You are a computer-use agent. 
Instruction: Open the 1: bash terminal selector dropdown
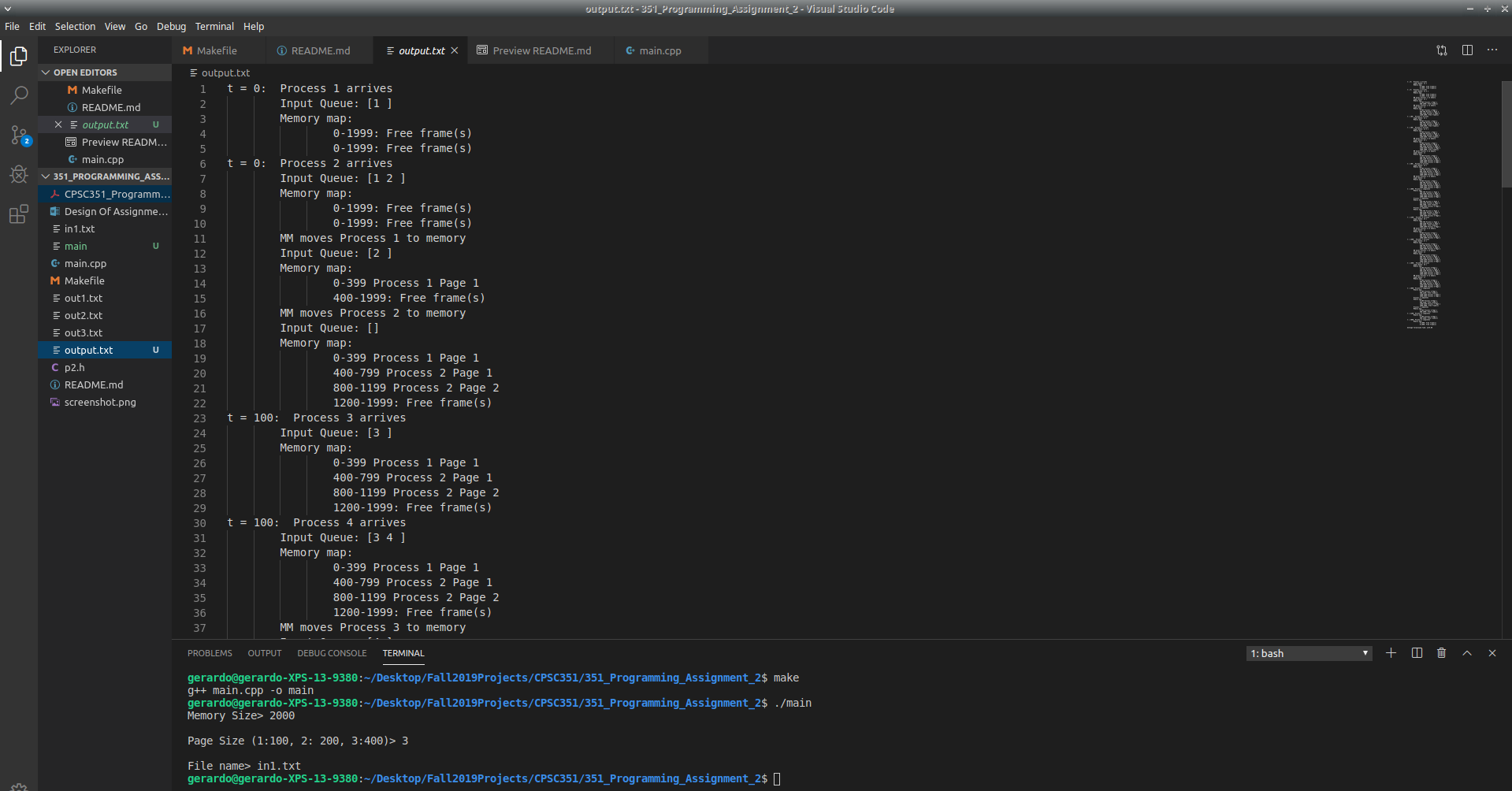(1309, 653)
